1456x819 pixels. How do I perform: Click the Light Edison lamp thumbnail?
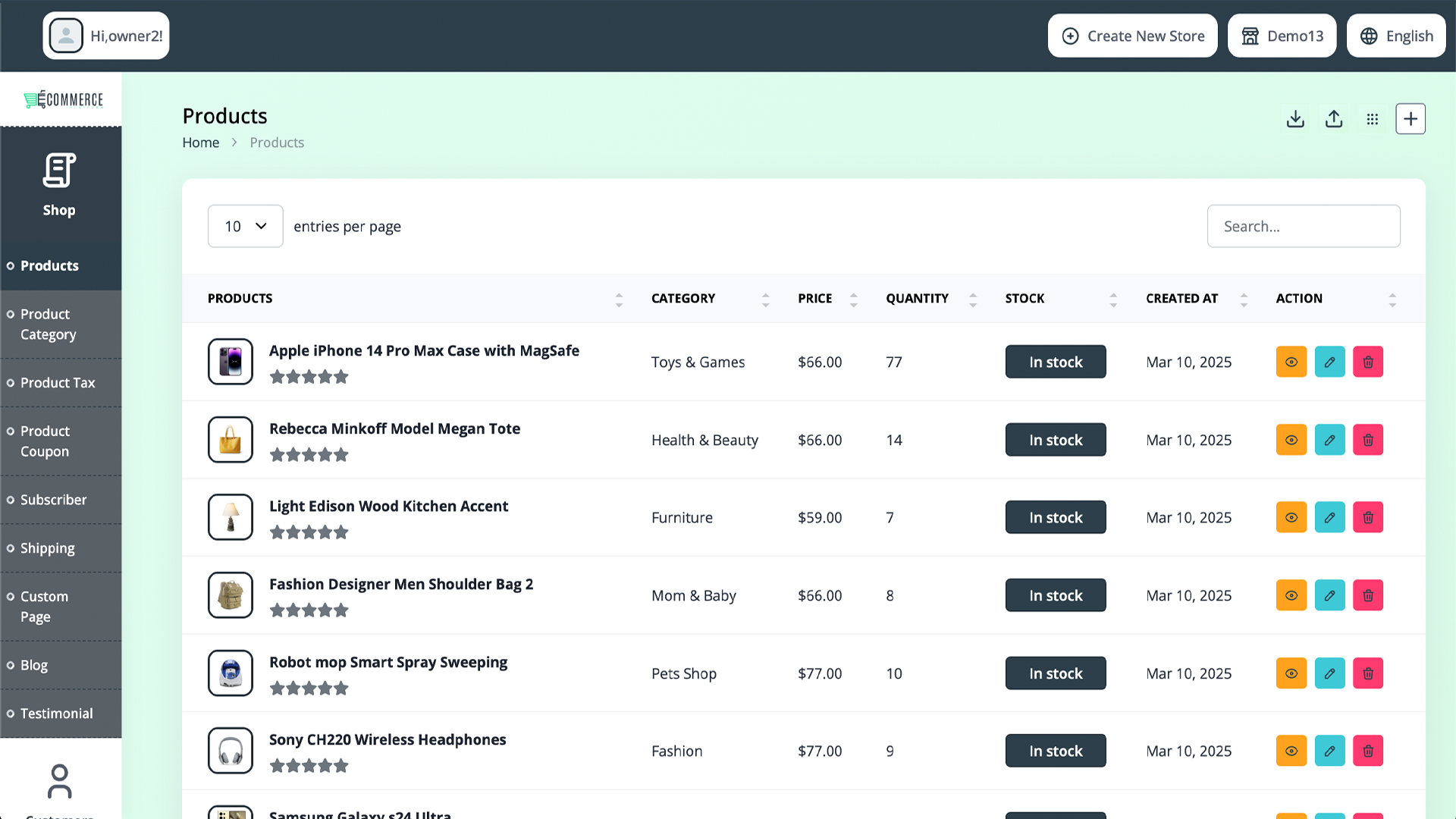click(231, 517)
